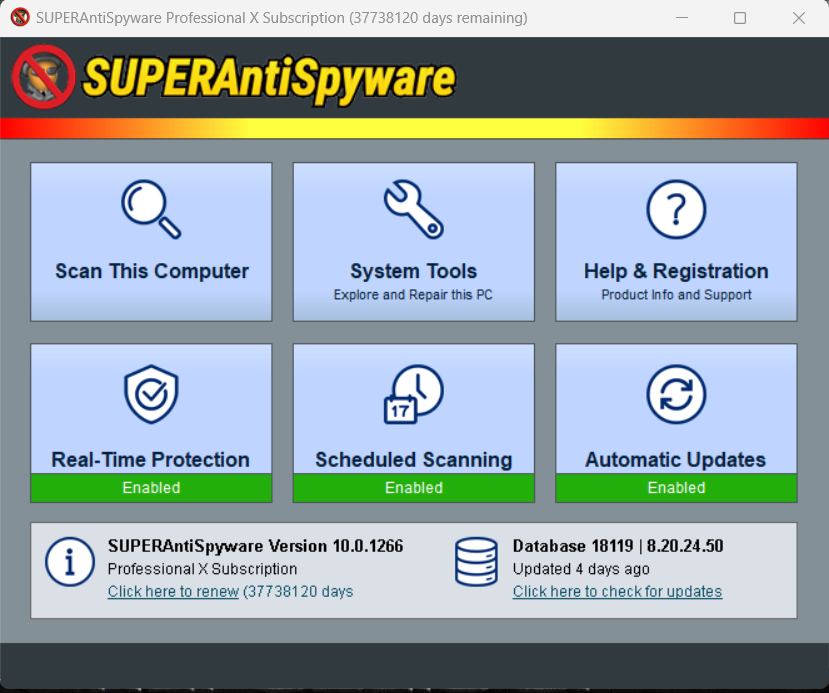Viewport: 829px width, 693px height.
Task: Toggle Automatic Updates Enabled status bar
Action: coord(676,487)
